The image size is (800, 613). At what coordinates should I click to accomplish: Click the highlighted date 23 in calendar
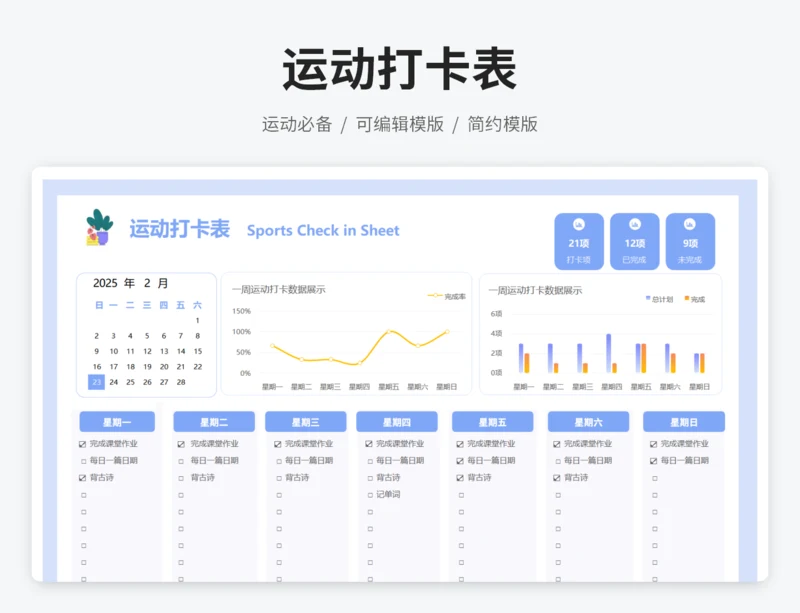pos(96,382)
